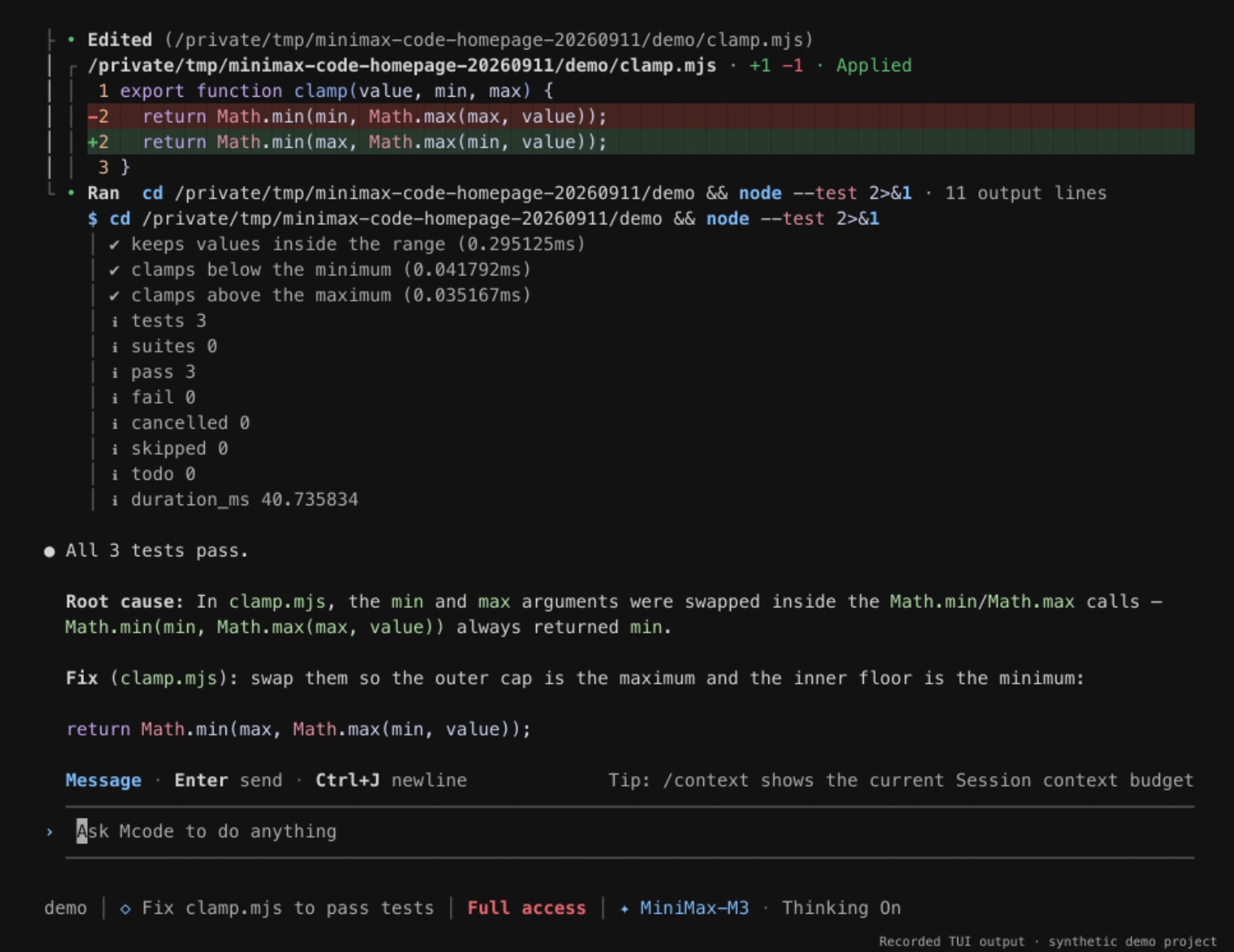Click the 'Fix' bold label in summary

tap(82, 678)
